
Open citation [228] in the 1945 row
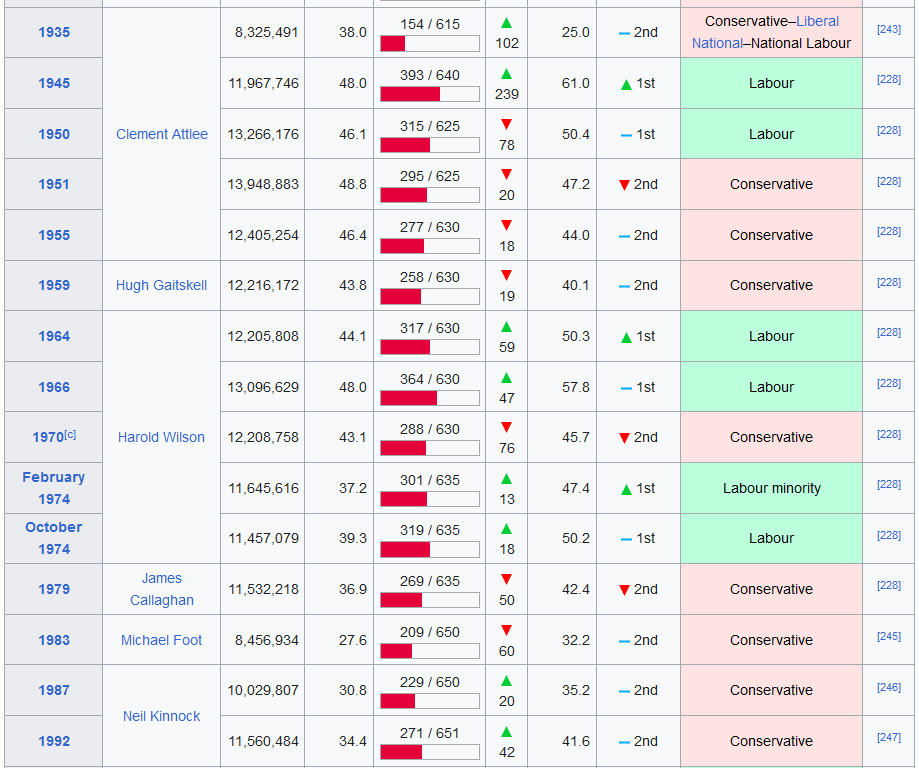tap(889, 80)
